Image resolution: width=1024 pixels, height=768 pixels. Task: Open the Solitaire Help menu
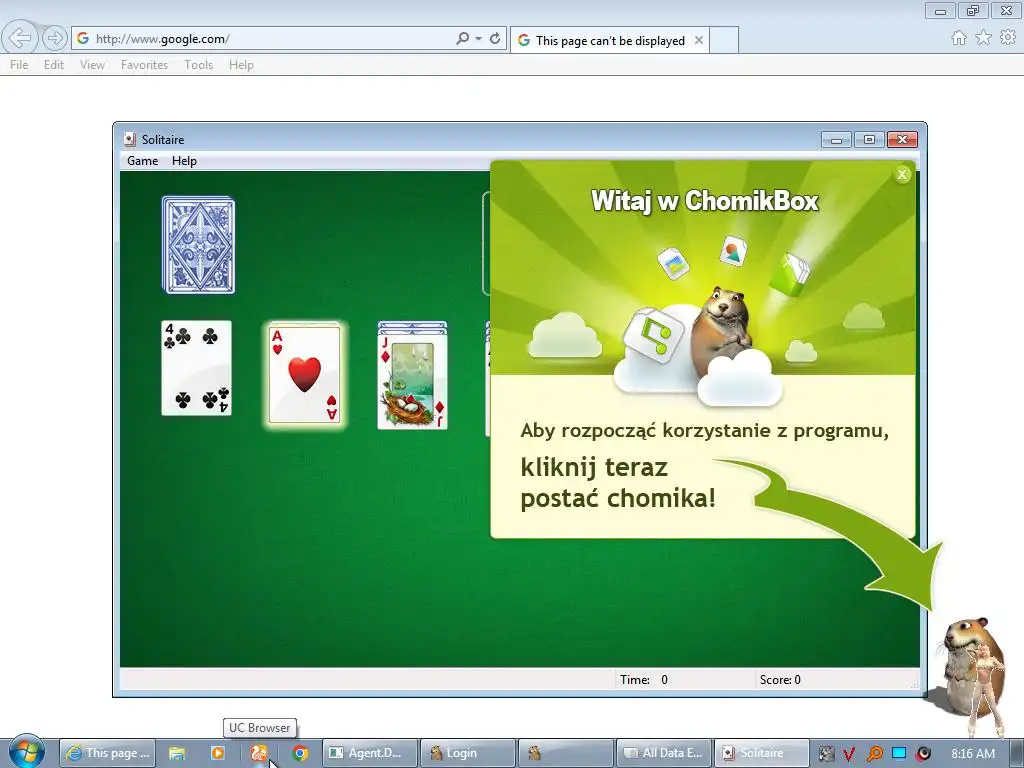184,161
